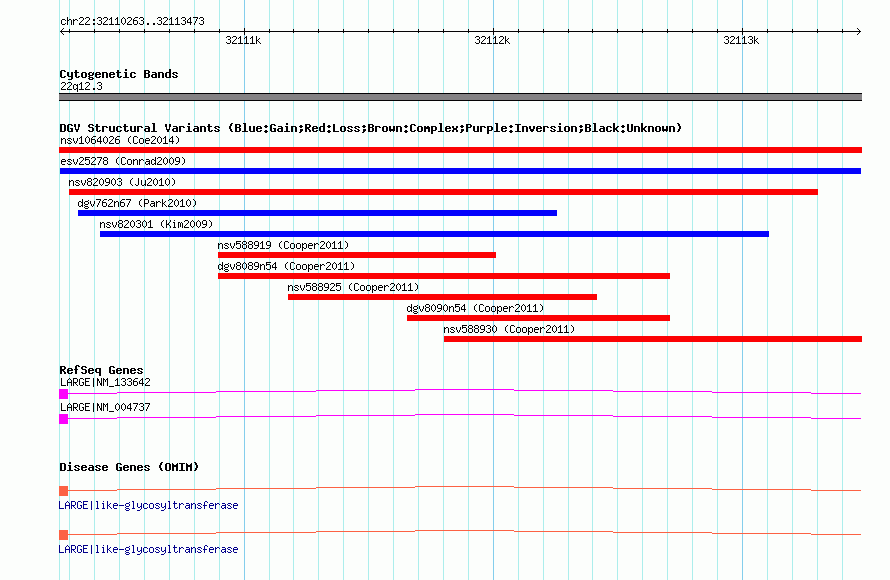Open the second LARGE|like-glycosyltransferase link
890x580 pixels.
(148, 549)
